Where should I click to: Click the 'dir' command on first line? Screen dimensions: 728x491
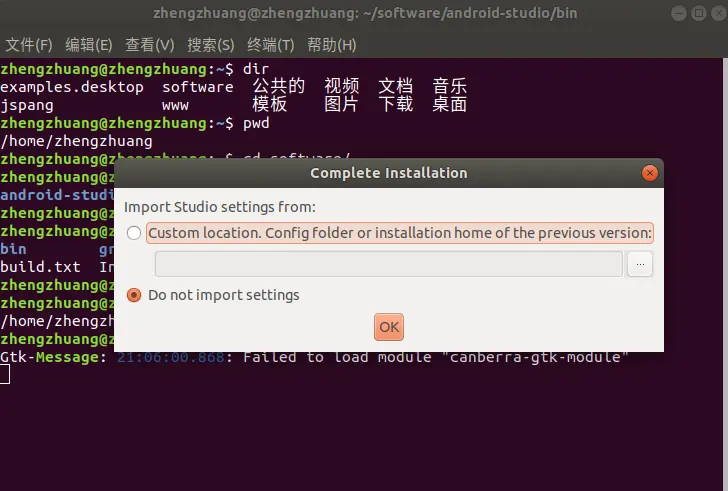[x=256, y=69]
